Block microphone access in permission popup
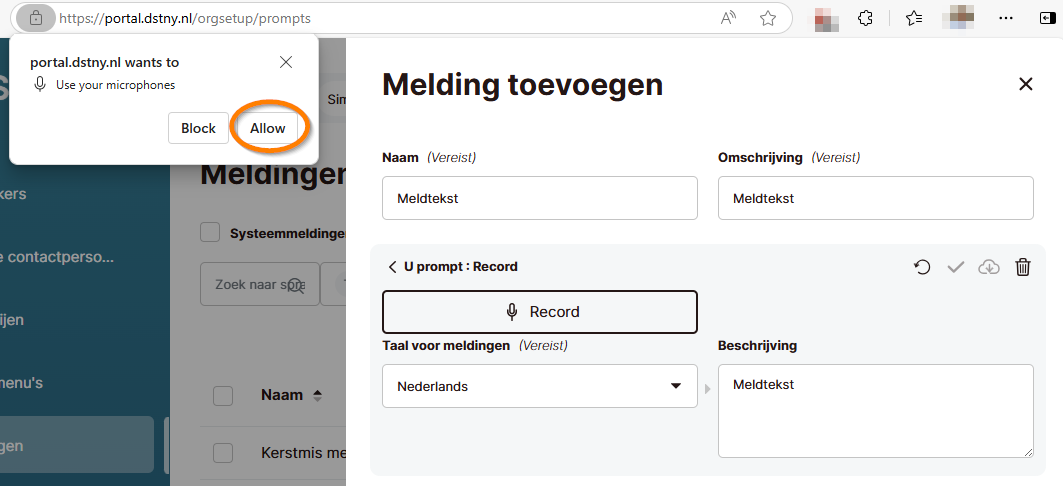 pos(198,128)
